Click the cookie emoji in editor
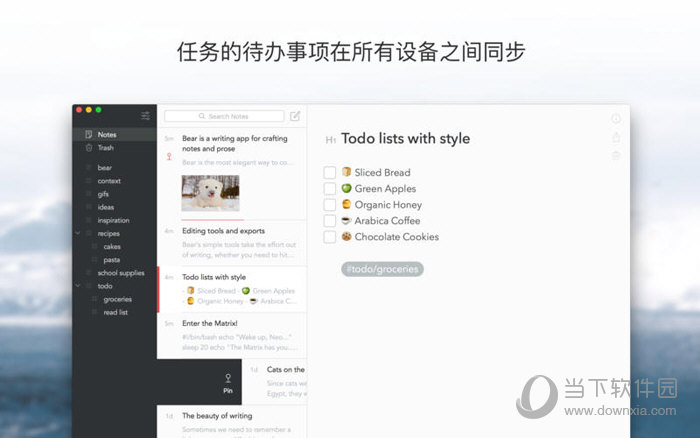Viewport: 700px width, 438px height. pyautogui.click(x=346, y=236)
